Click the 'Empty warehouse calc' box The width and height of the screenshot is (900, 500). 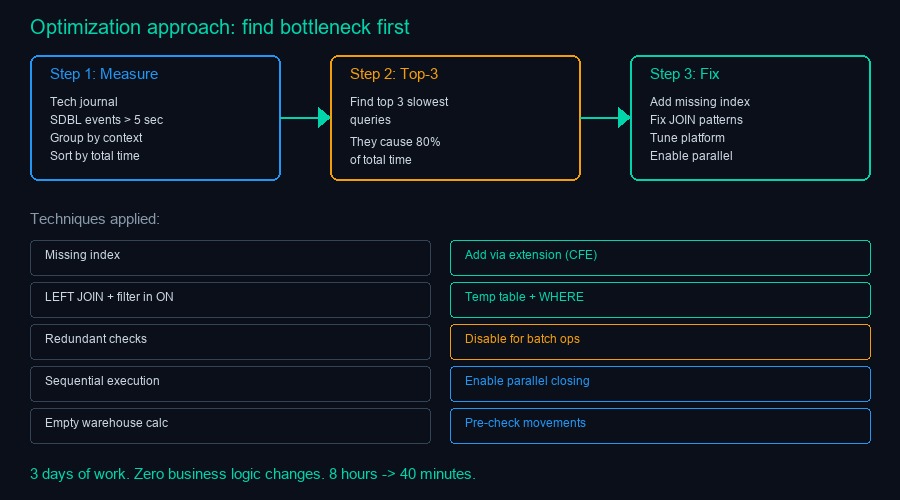230,425
